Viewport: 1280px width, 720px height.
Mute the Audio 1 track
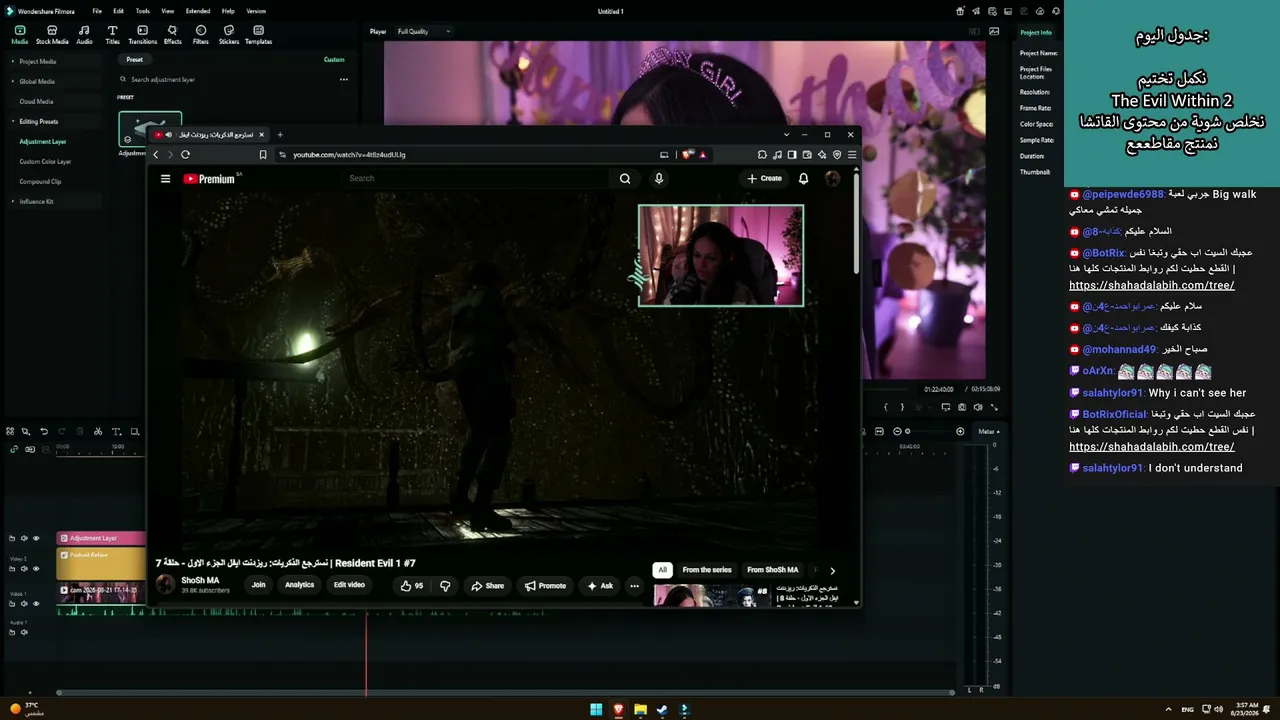(x=24, y=632)
